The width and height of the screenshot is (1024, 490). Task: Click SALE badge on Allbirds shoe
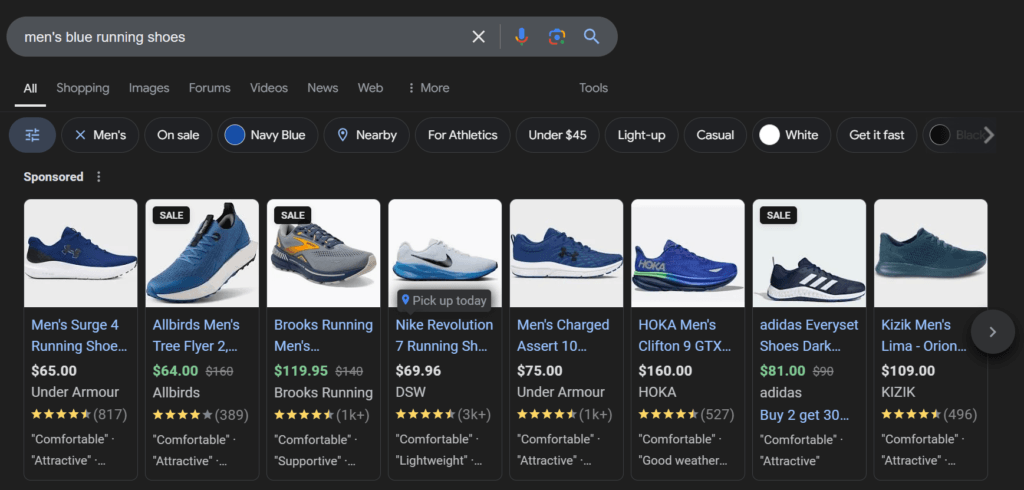pos(171,215)
